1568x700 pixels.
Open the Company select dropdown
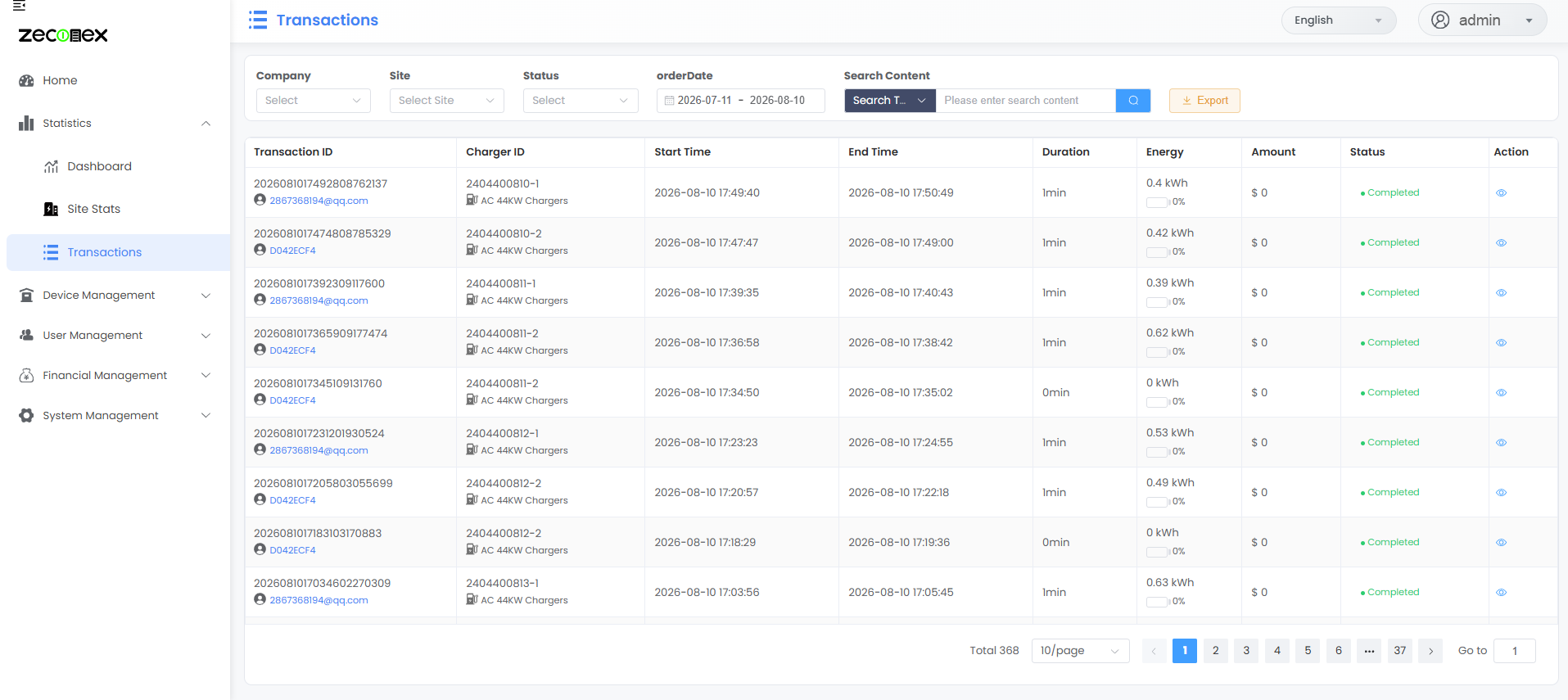tap(313, 101)
